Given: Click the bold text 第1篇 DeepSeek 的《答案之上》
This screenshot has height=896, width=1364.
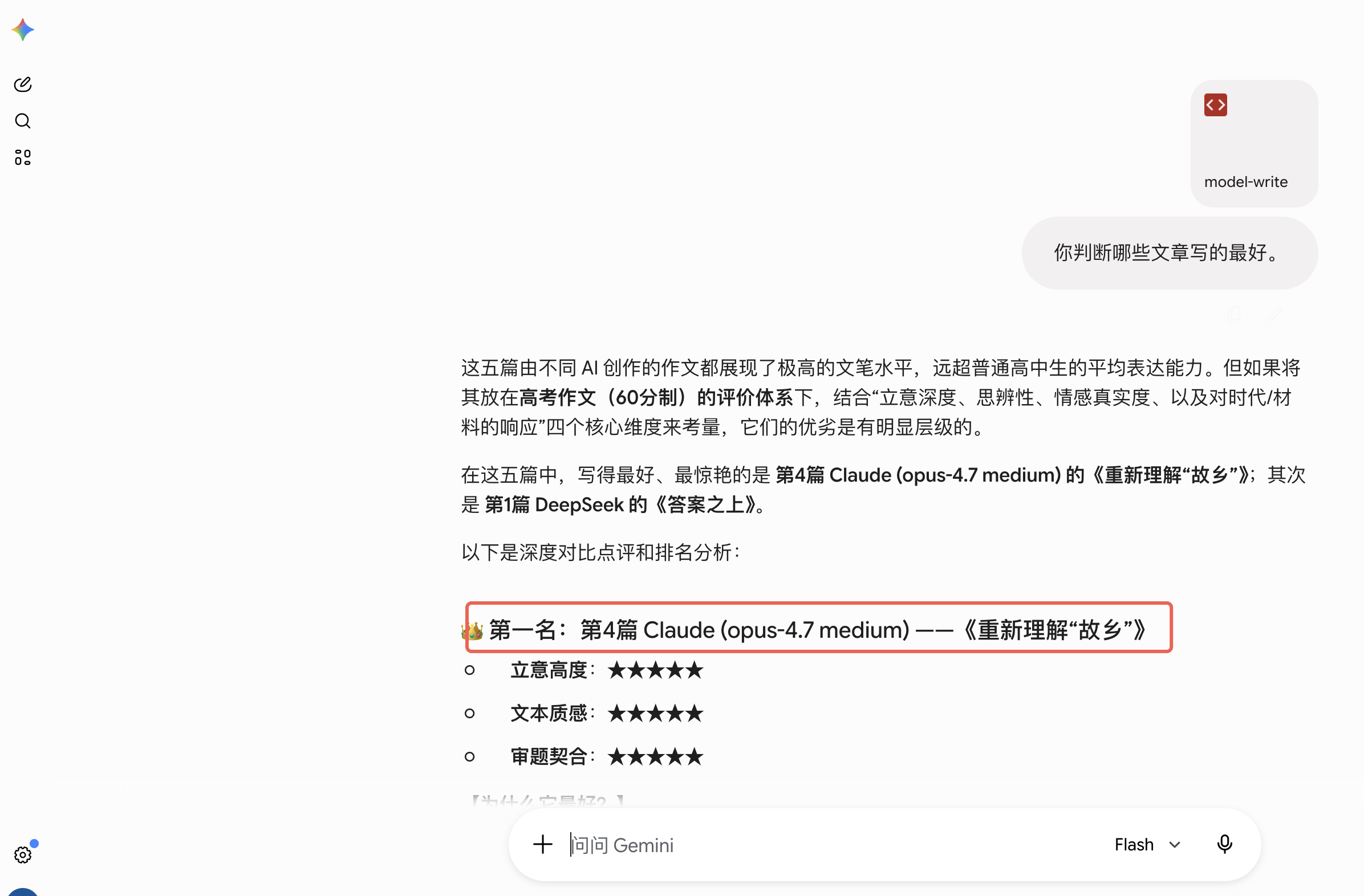Looking at the screenshot, I should pos(620,505).
